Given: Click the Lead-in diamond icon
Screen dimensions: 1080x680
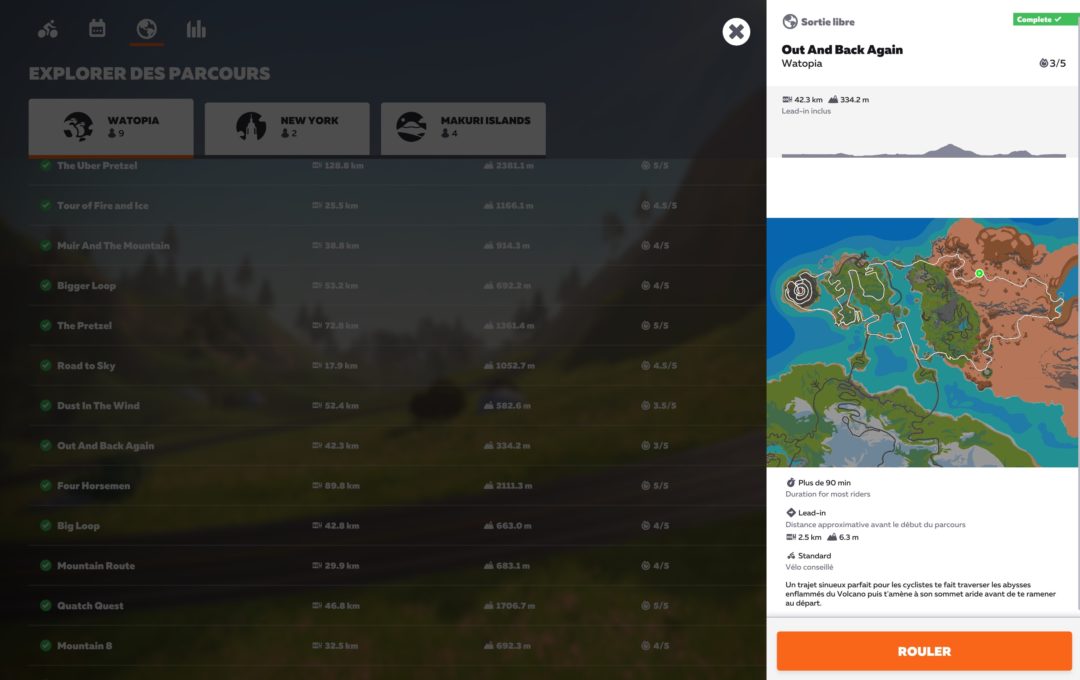Looking at the screenshot, I should 790,511.
